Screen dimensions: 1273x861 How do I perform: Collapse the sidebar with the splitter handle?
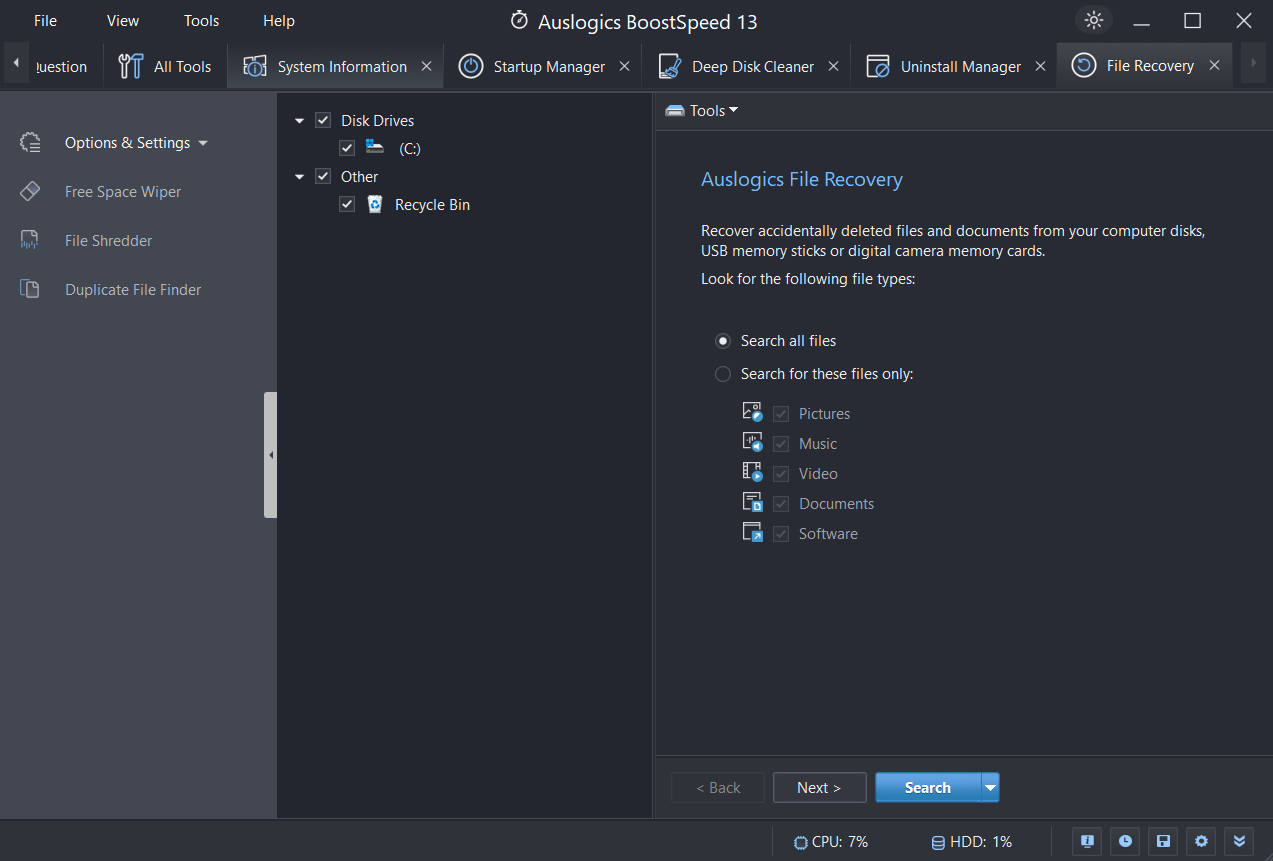[270, 455]
